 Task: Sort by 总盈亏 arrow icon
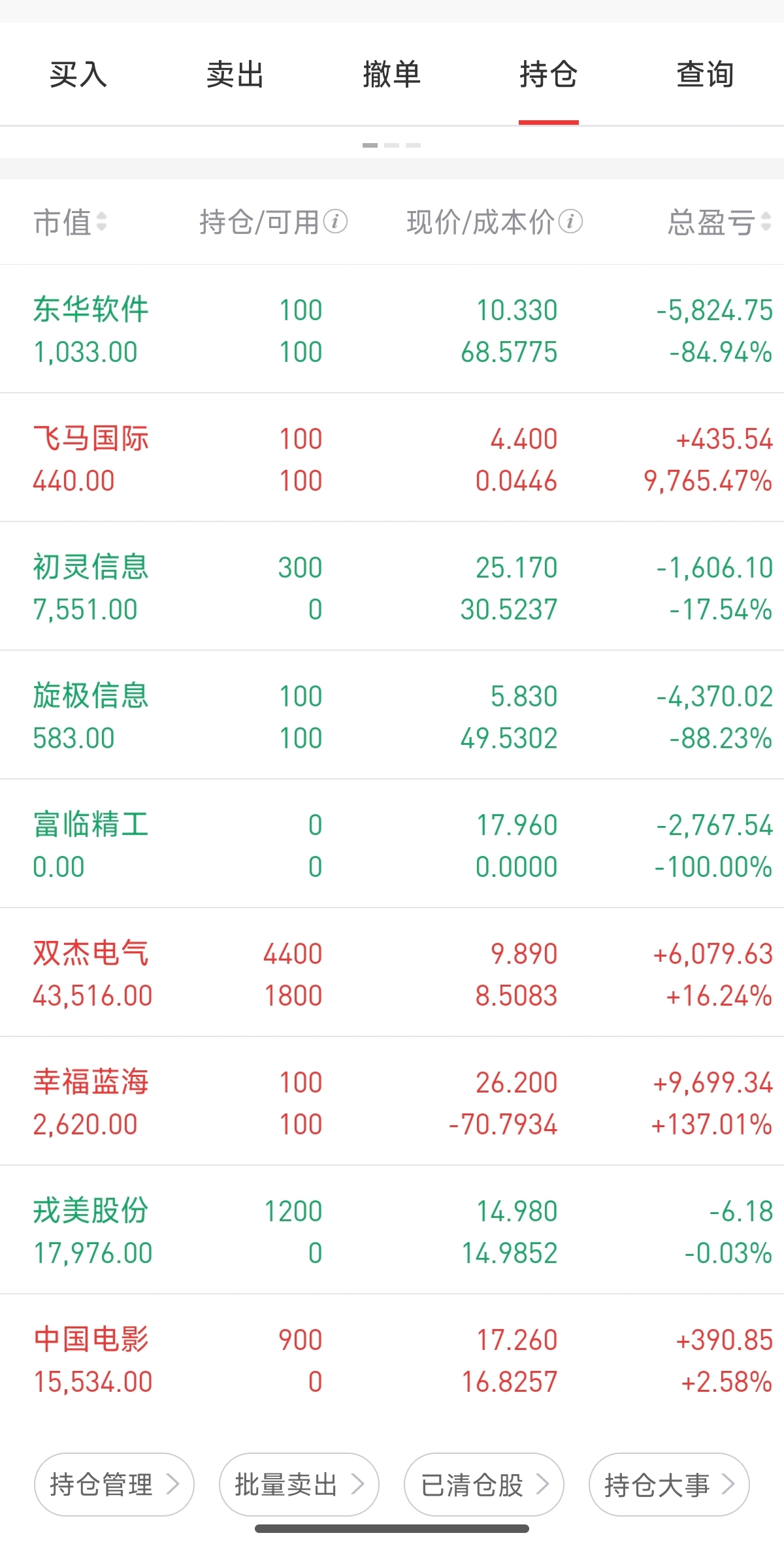click(766, 222)
